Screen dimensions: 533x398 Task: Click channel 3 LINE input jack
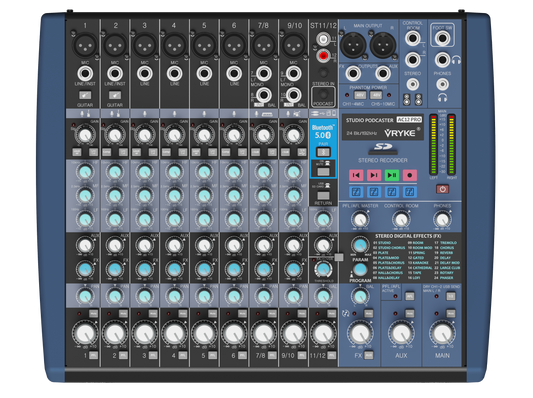(x=145, y=73)
